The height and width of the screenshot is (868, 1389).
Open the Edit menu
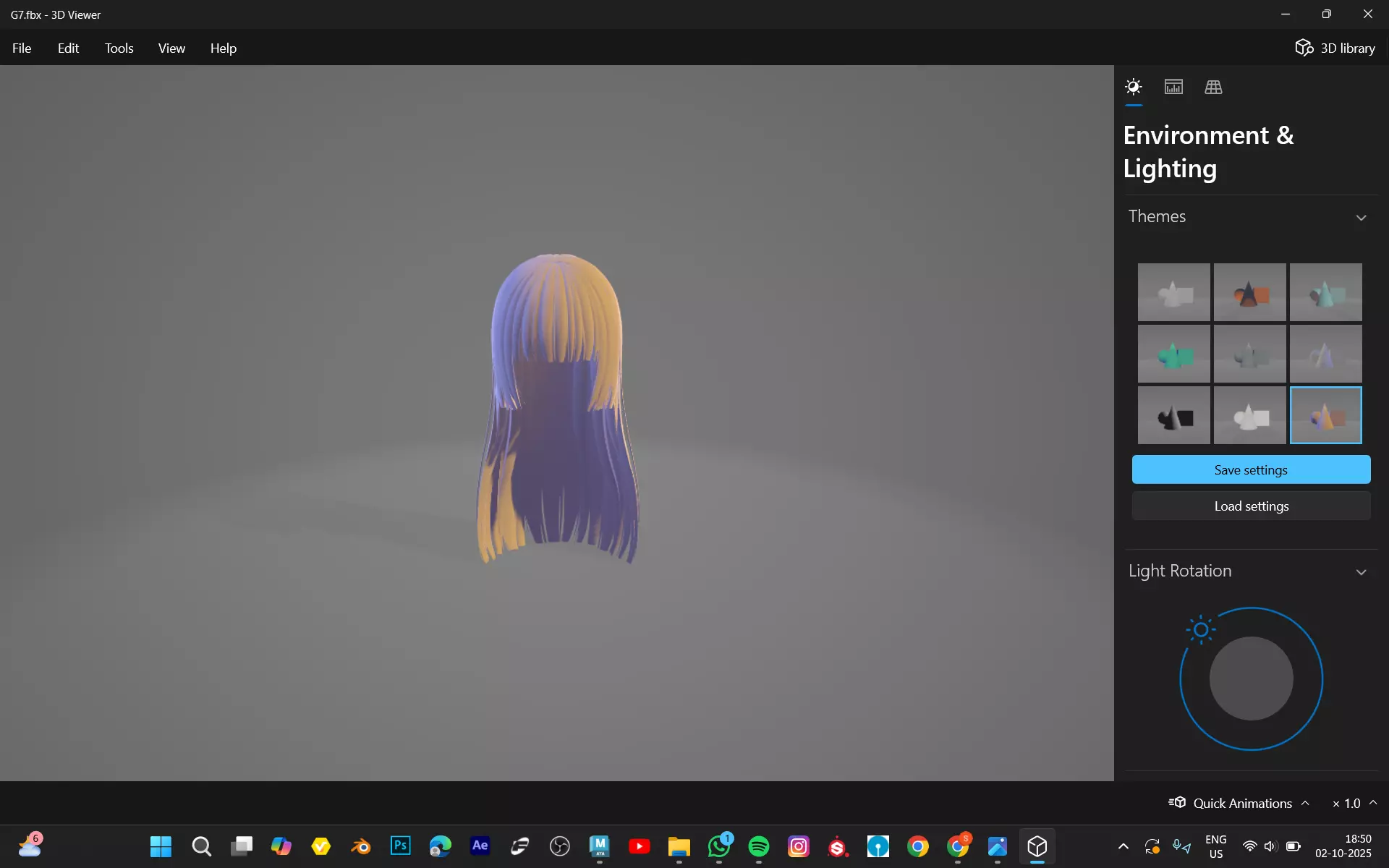coord(68,48)
